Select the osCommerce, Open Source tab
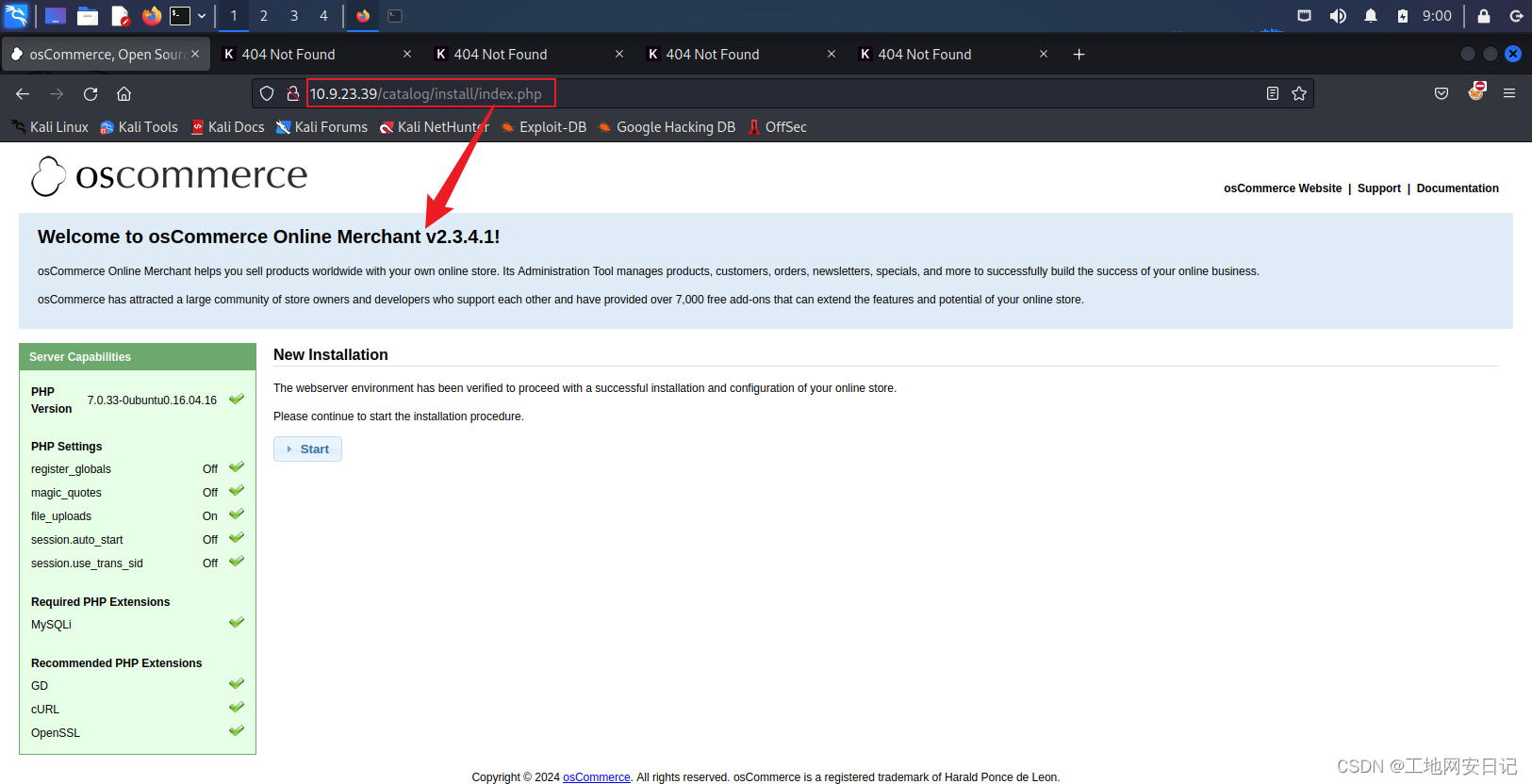 pyautogui.click(x=107, y=55)
